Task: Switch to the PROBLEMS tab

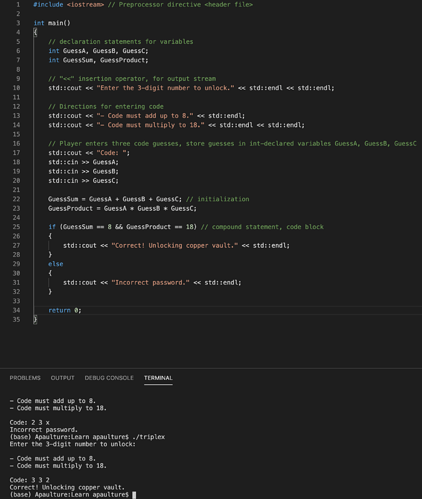Action: point(25,378)
